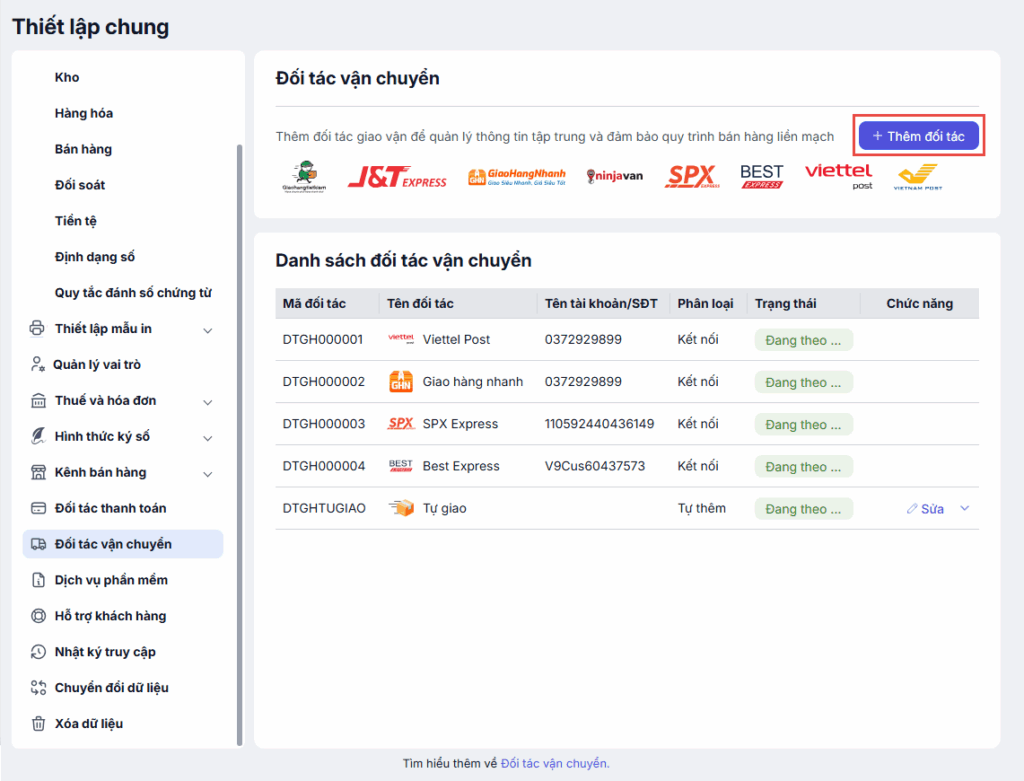Expand the Thiết lập mẫu in section
This screenshot has width=1024, height=781.
207,329
